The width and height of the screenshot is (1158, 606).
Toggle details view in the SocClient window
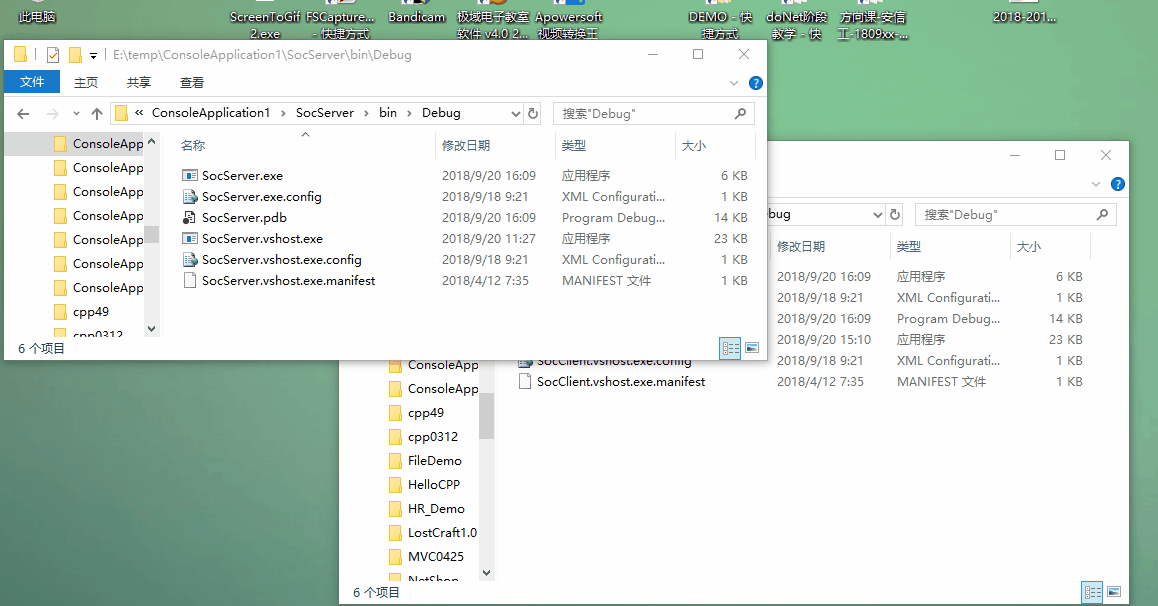coord(1092,592)
